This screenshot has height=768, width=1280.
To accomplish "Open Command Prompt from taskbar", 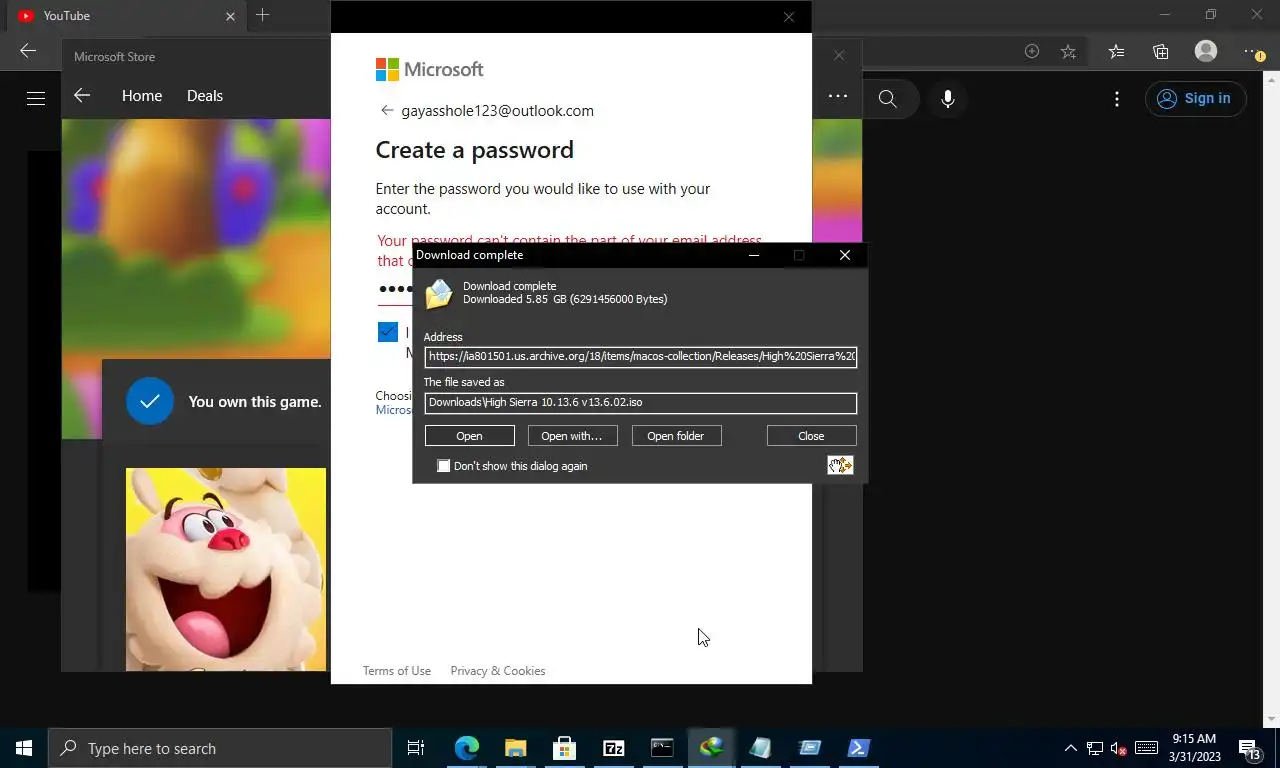I will tap(662, 748).
